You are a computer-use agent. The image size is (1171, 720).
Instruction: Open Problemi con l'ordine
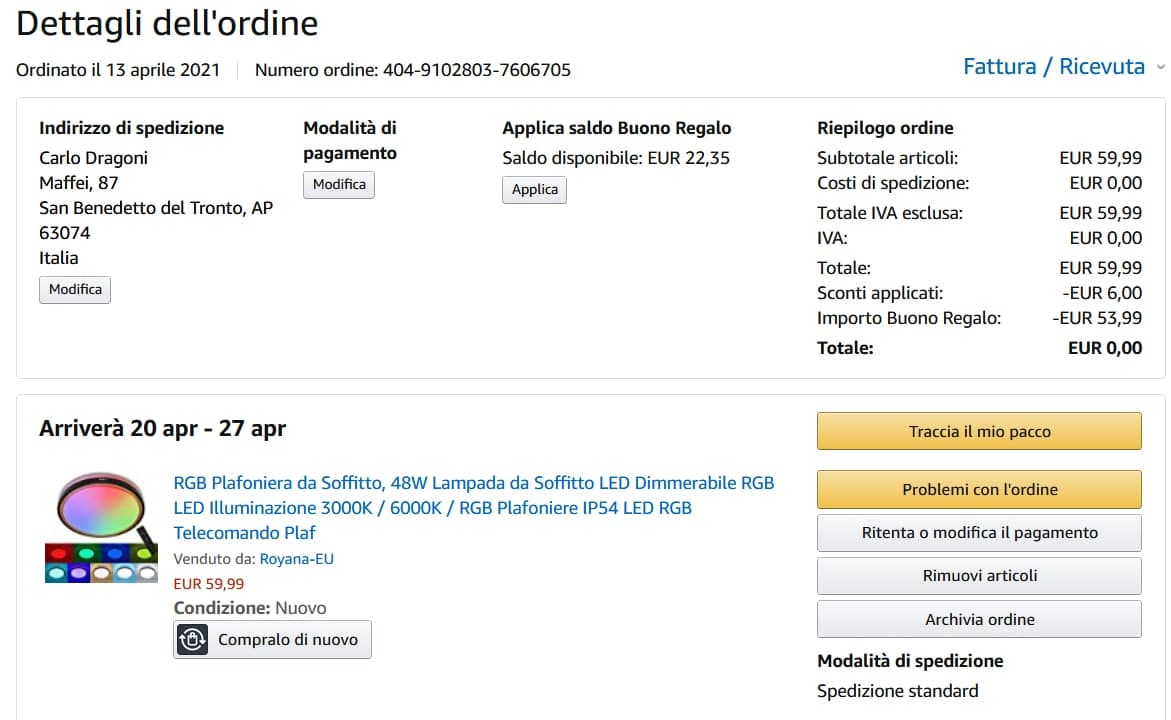pyautogui.click(x=979, y=490)
